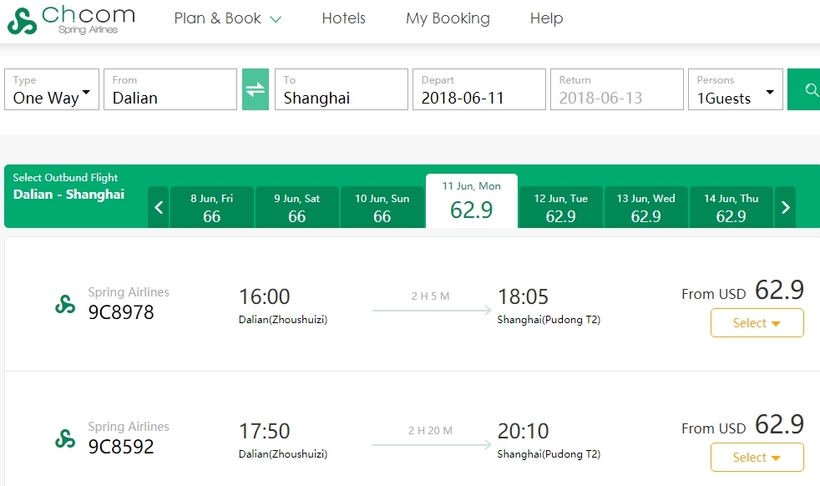Open the Plan & Book dropdown menu
Screen dimensions: 820x486
(227, 18)
